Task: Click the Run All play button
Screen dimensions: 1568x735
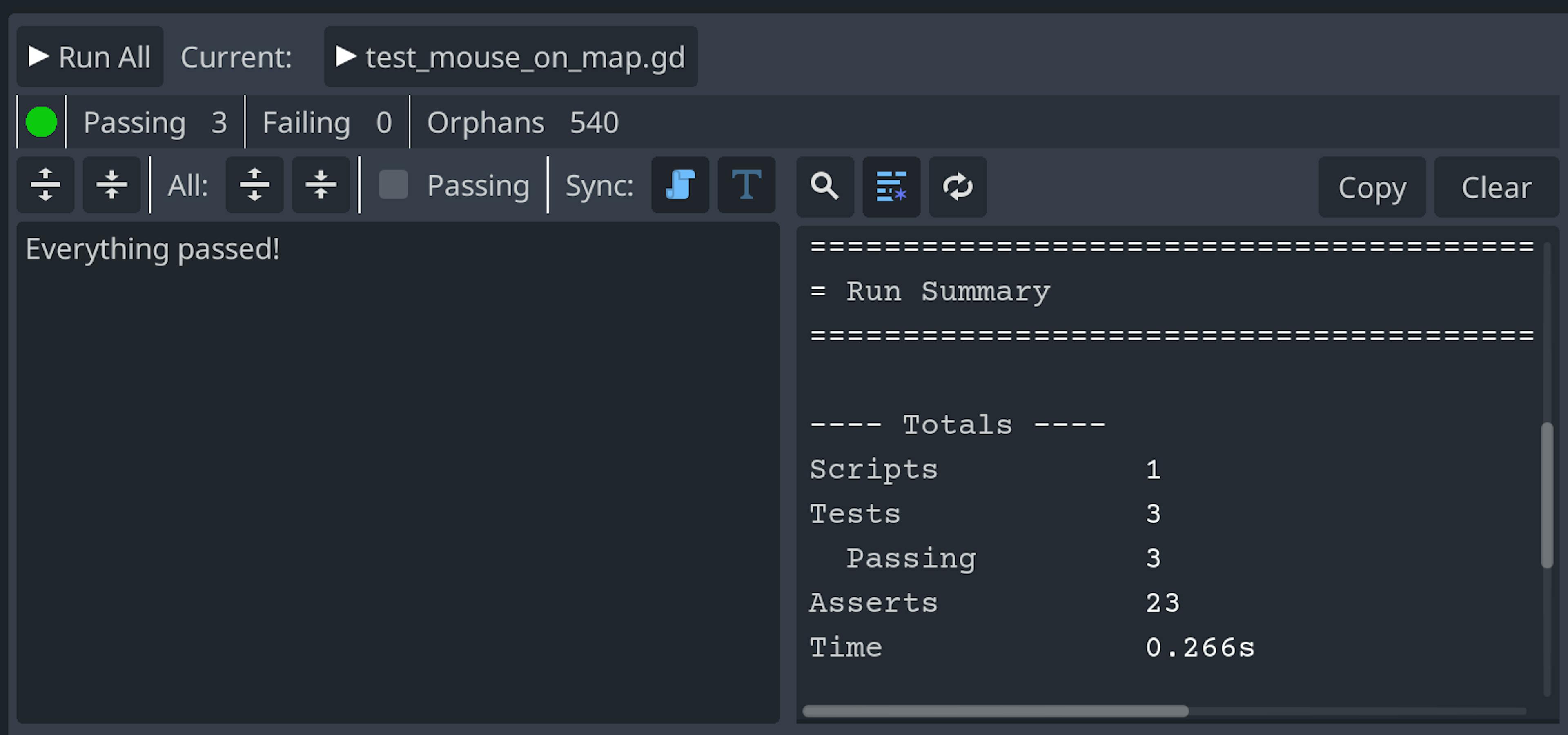Action: click(x=89, y=57)
